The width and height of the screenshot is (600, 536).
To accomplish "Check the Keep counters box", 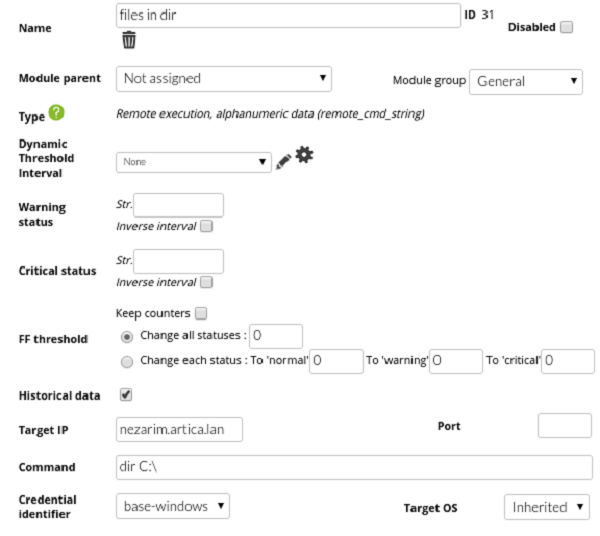I will 201,313.
